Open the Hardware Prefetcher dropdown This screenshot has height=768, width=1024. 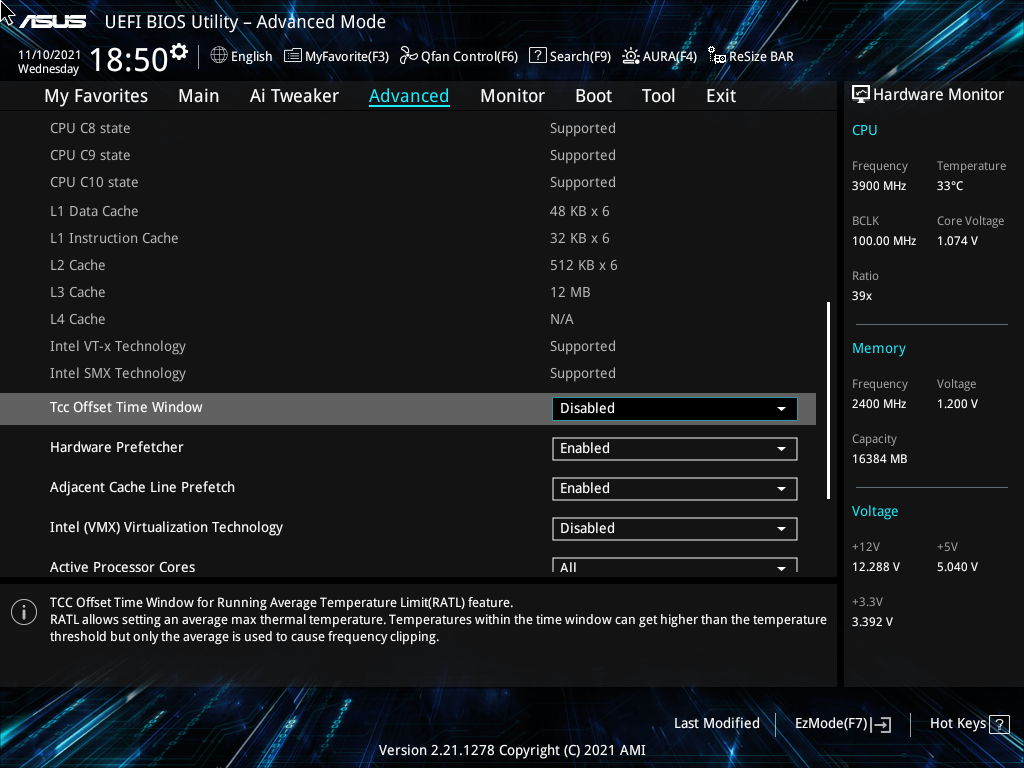point(675,449)
